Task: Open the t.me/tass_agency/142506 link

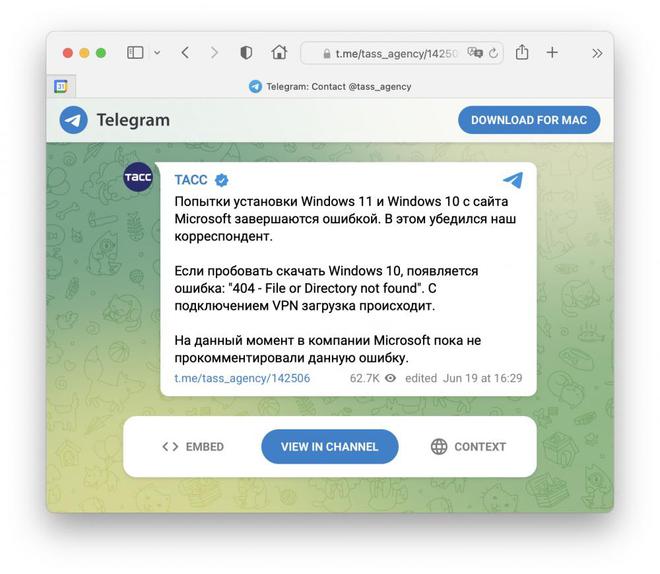Action: [242, 378]
